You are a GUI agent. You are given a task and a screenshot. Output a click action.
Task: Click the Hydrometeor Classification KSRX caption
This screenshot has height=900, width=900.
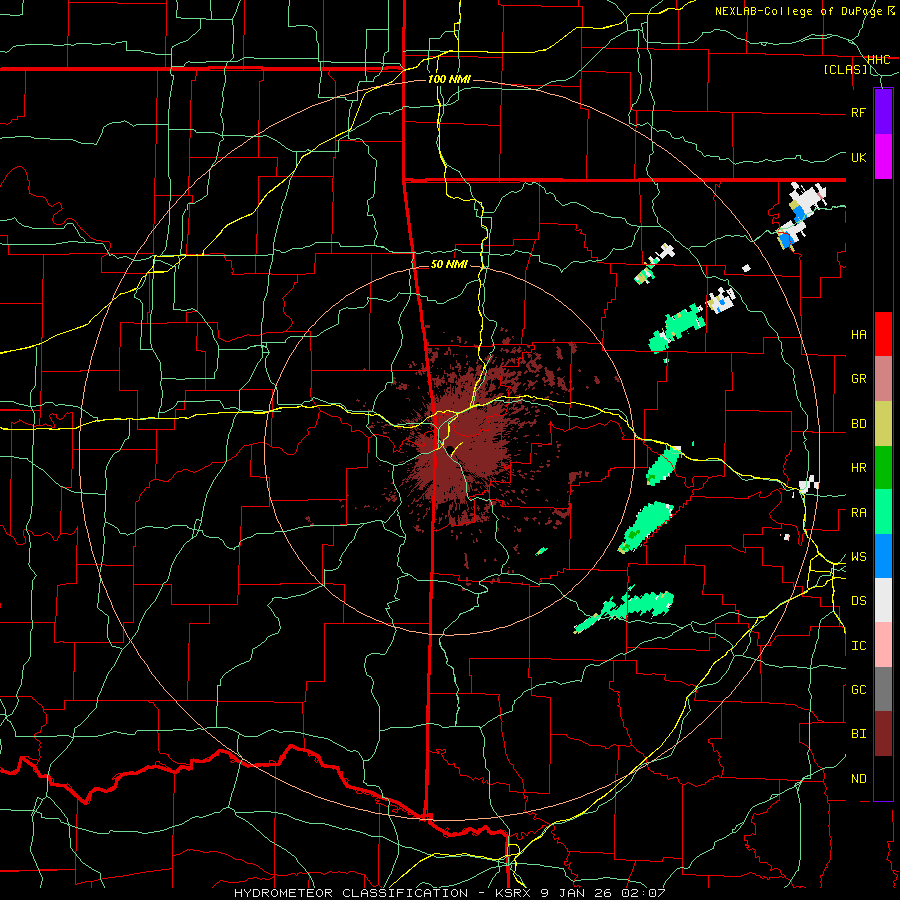[449, 893]
